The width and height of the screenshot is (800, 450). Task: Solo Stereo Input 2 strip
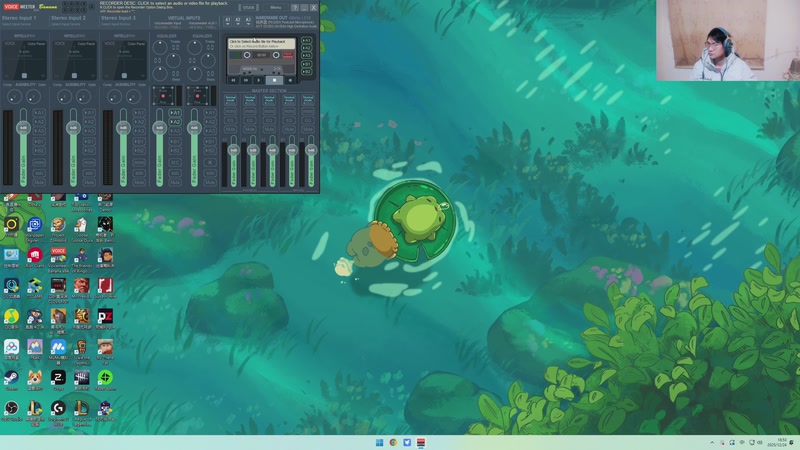[x=89, y=173]
